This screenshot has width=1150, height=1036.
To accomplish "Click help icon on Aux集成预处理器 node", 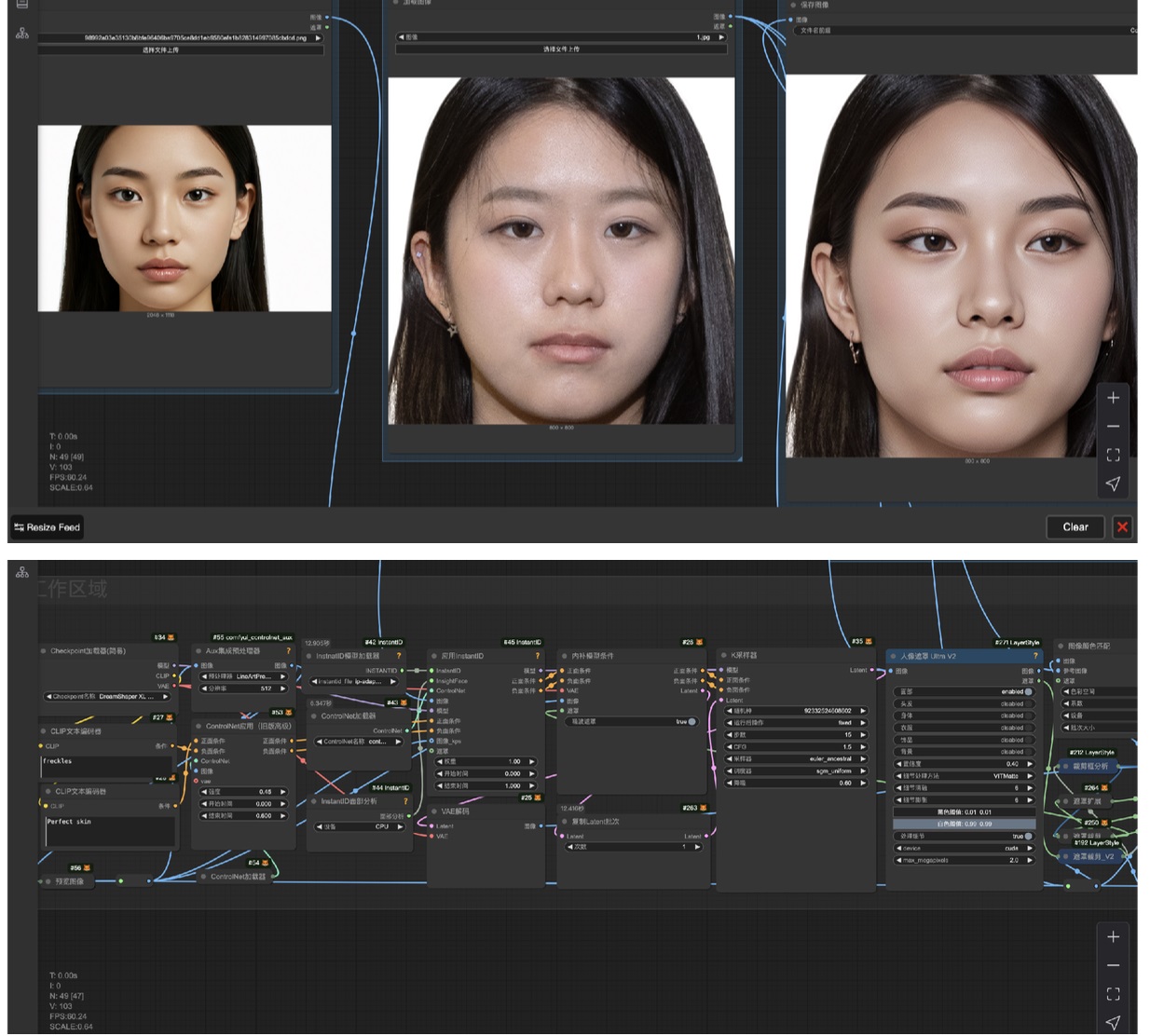I will (288, 651).
